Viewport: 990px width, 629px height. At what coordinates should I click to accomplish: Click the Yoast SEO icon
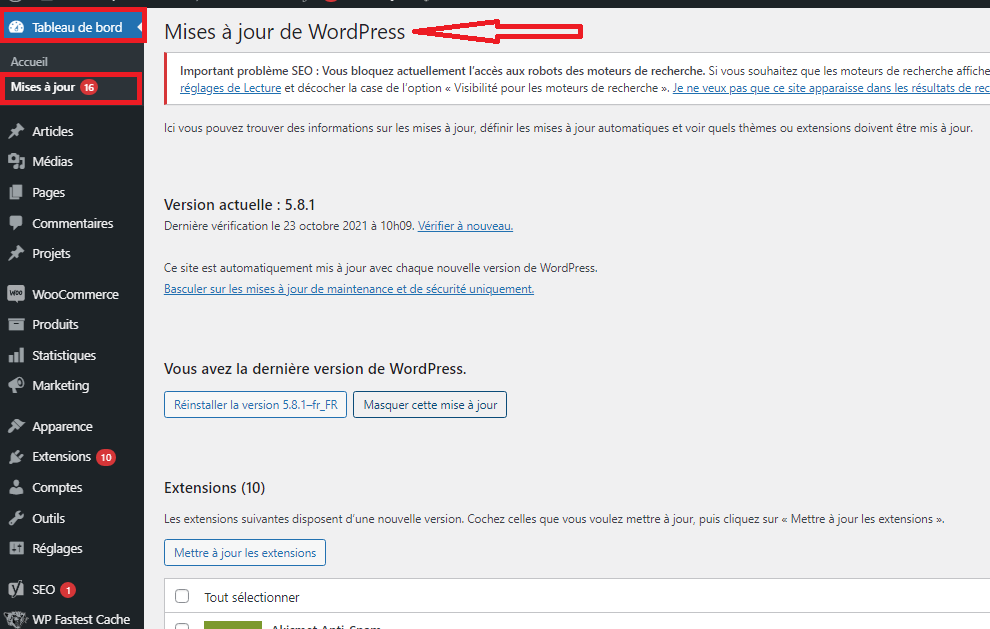coord(16,589)
